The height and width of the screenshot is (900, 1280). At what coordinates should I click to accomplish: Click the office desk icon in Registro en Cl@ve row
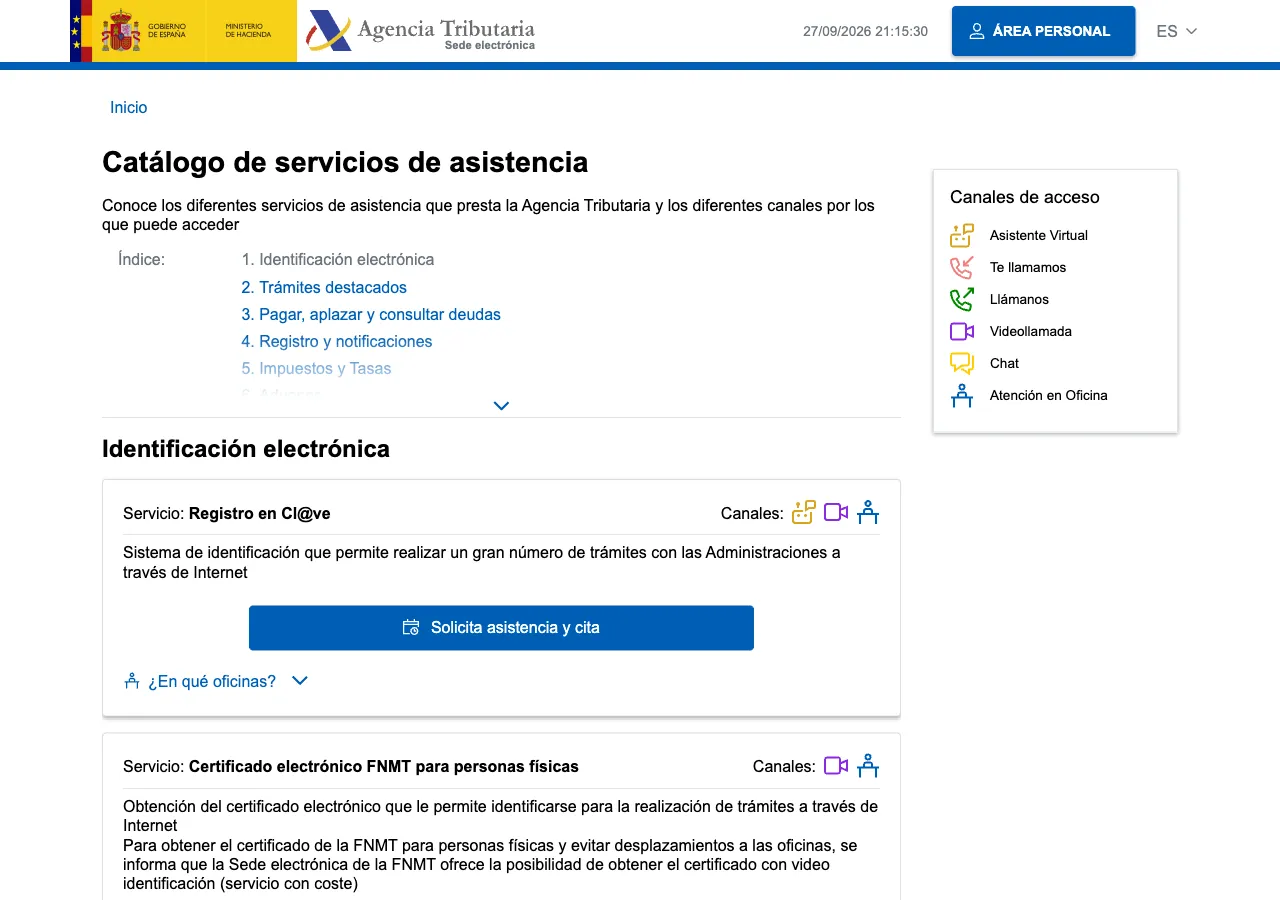[x=868, y=513]
